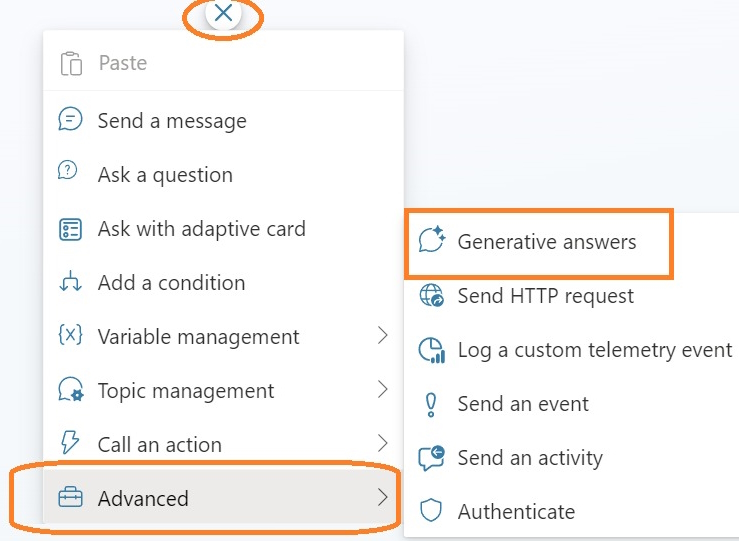739x541 pixels.
Task: Click the Topic management gear bubble icon
Action: click(x=70, y=390)
